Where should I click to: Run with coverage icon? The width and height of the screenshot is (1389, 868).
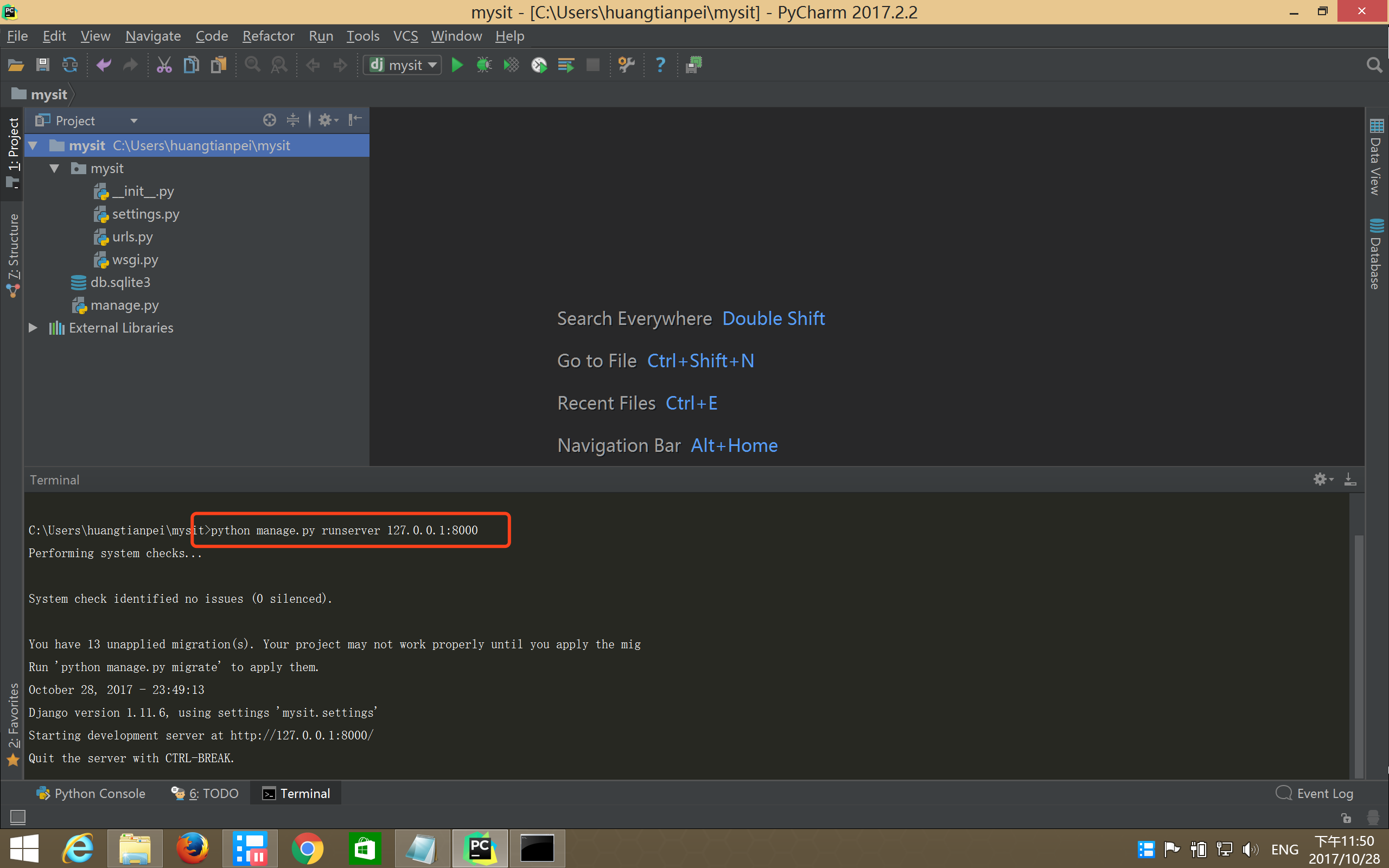point(511,65)
